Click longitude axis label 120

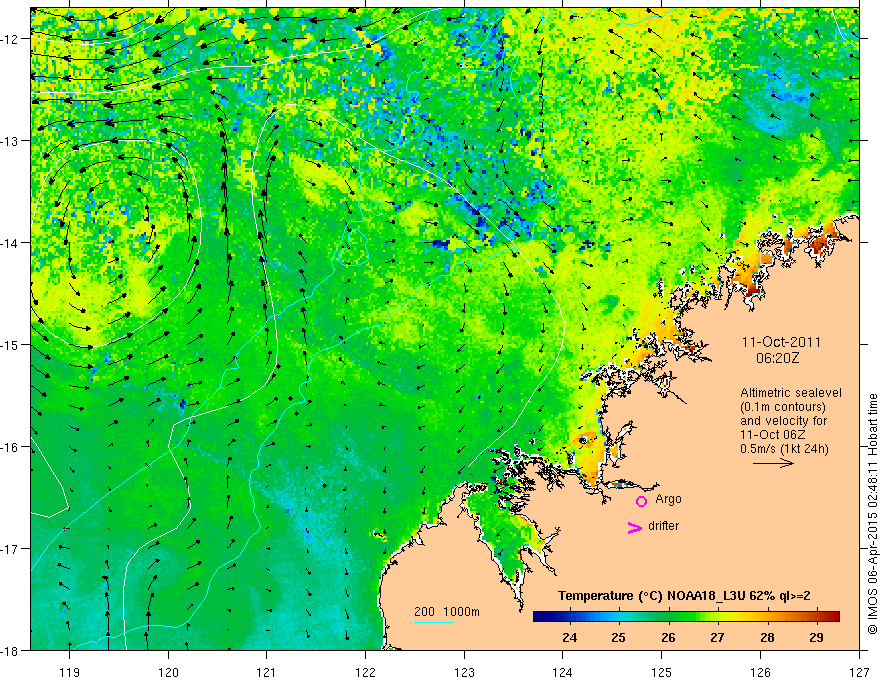[x=168, y=672]
